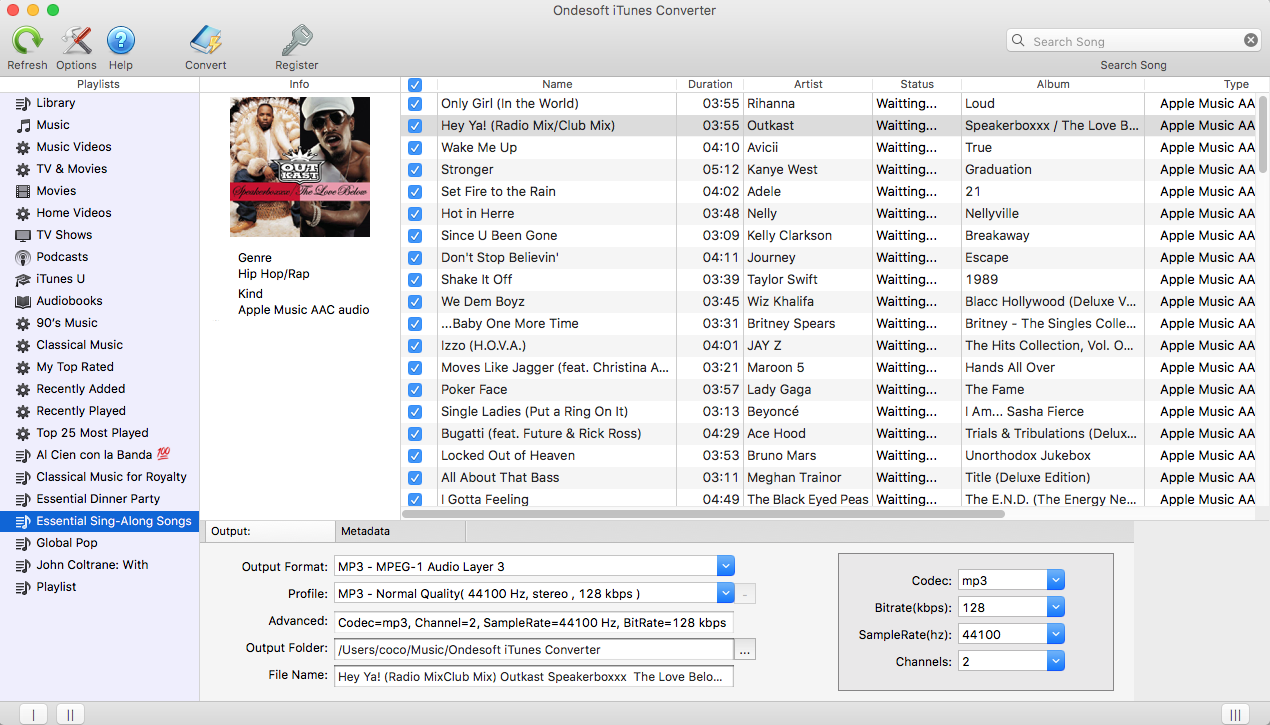Image resolution: width=1270 pixels, height=725 pixels.
Task: Clear search with the X icon
Action: [x=1251, y=41]
